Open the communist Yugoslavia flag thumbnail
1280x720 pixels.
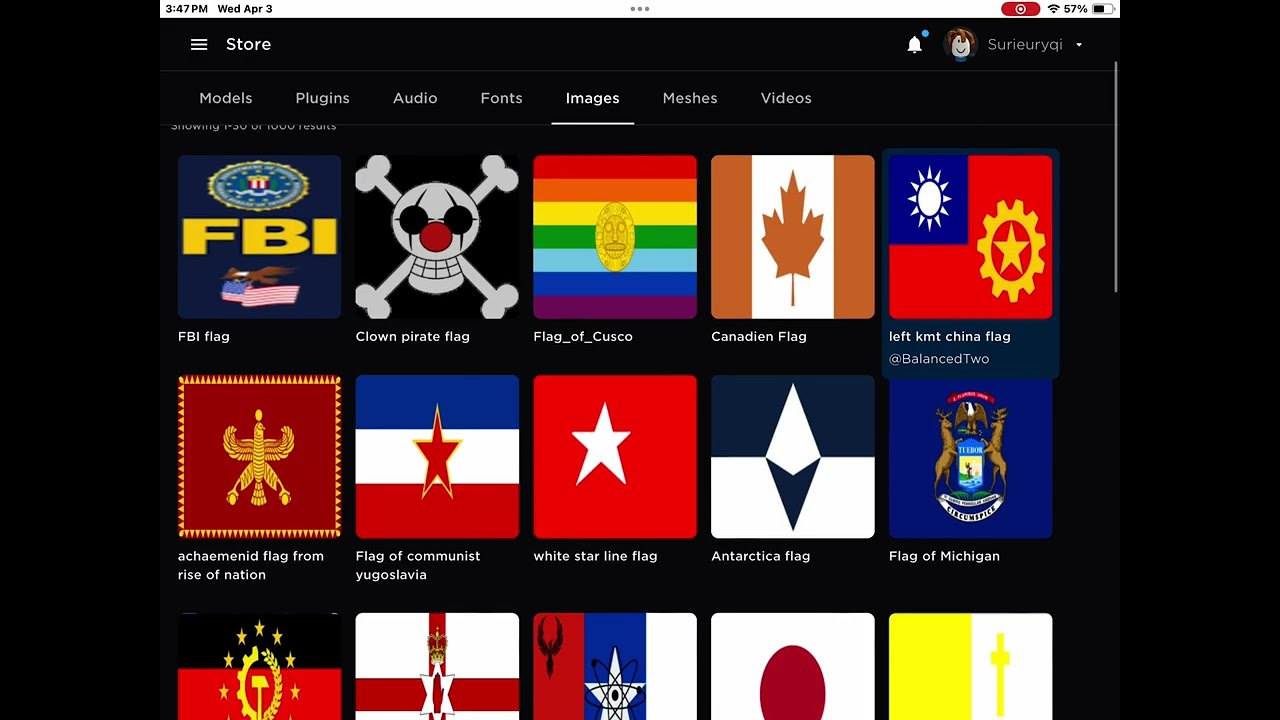pyautogui.click(x=437, y=457)
